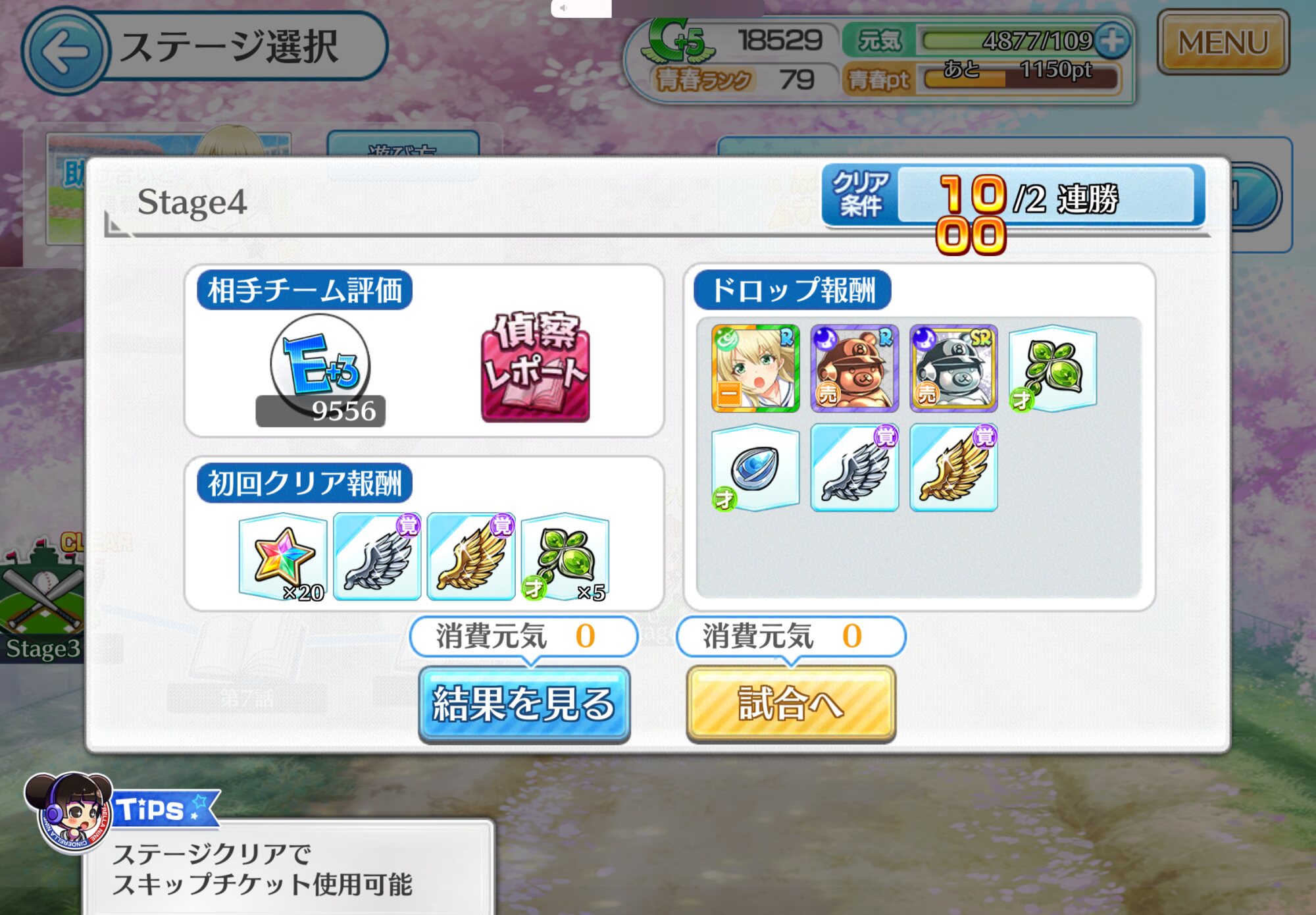Screen dimensions: 1316x915
Task: Tap the blonde girl R card drop reward
Action: click(755, 369)
